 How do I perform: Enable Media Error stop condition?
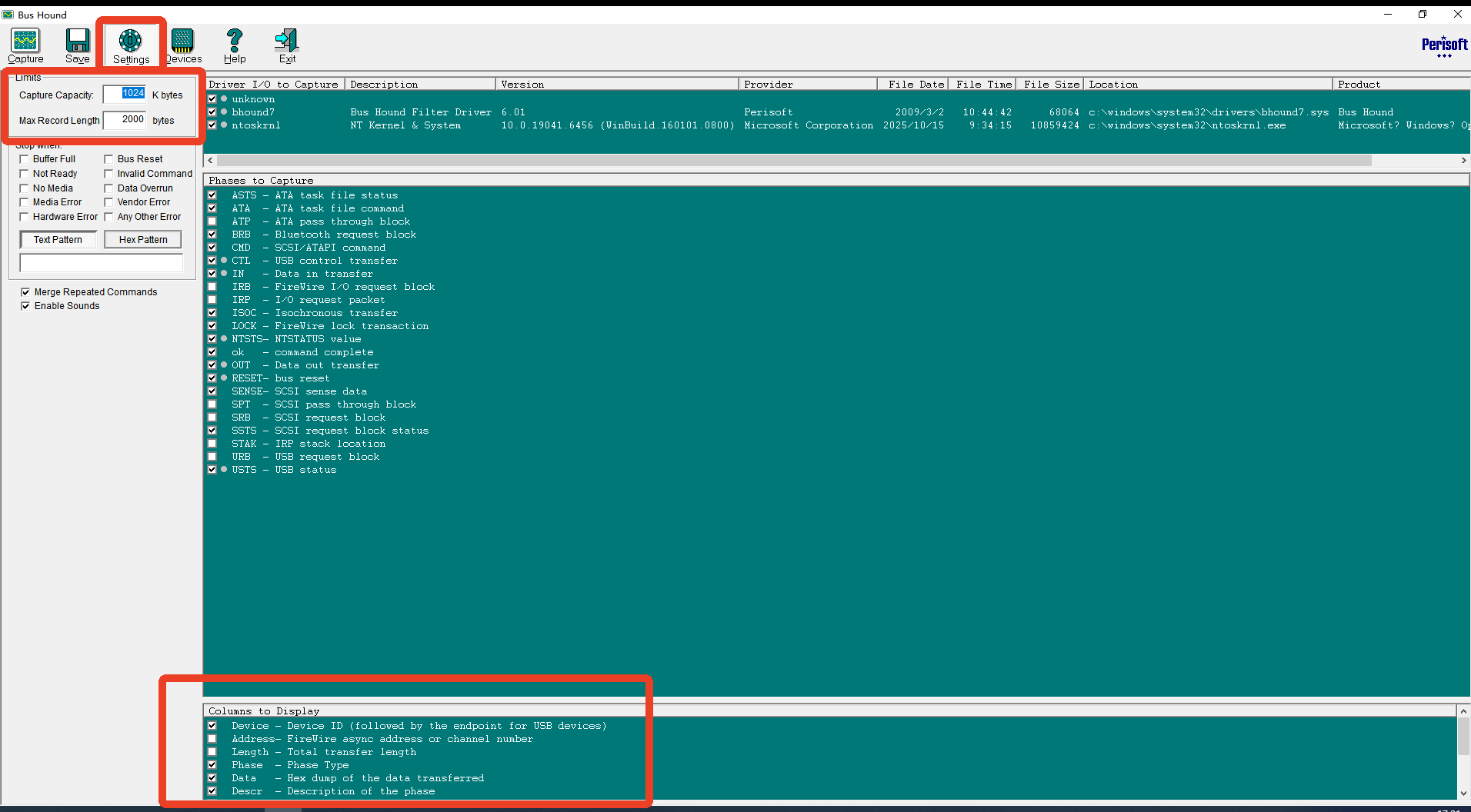(x=24, y=202)
